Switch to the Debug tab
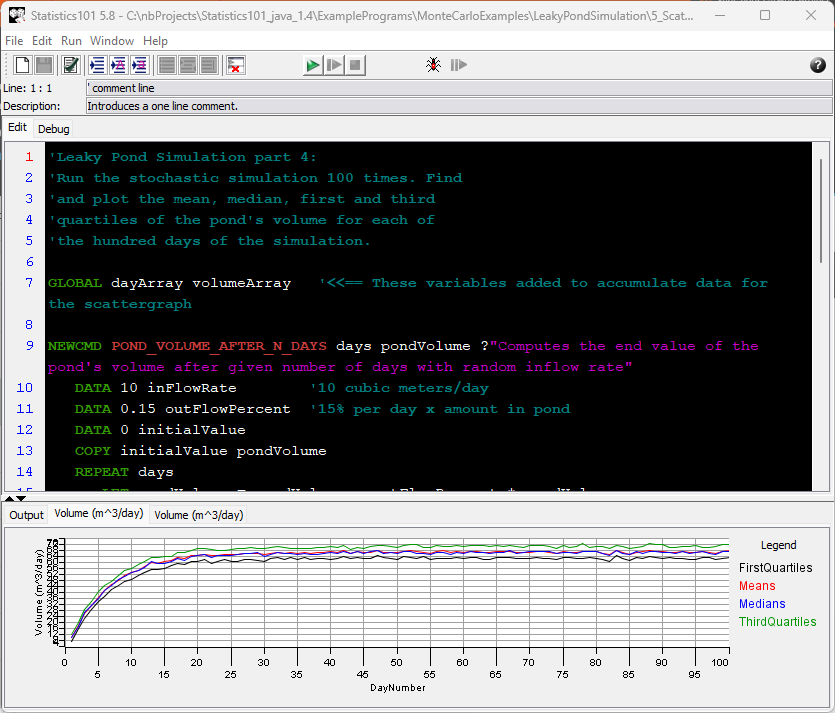This screenshot has width=835, height=713. [54, 129]
